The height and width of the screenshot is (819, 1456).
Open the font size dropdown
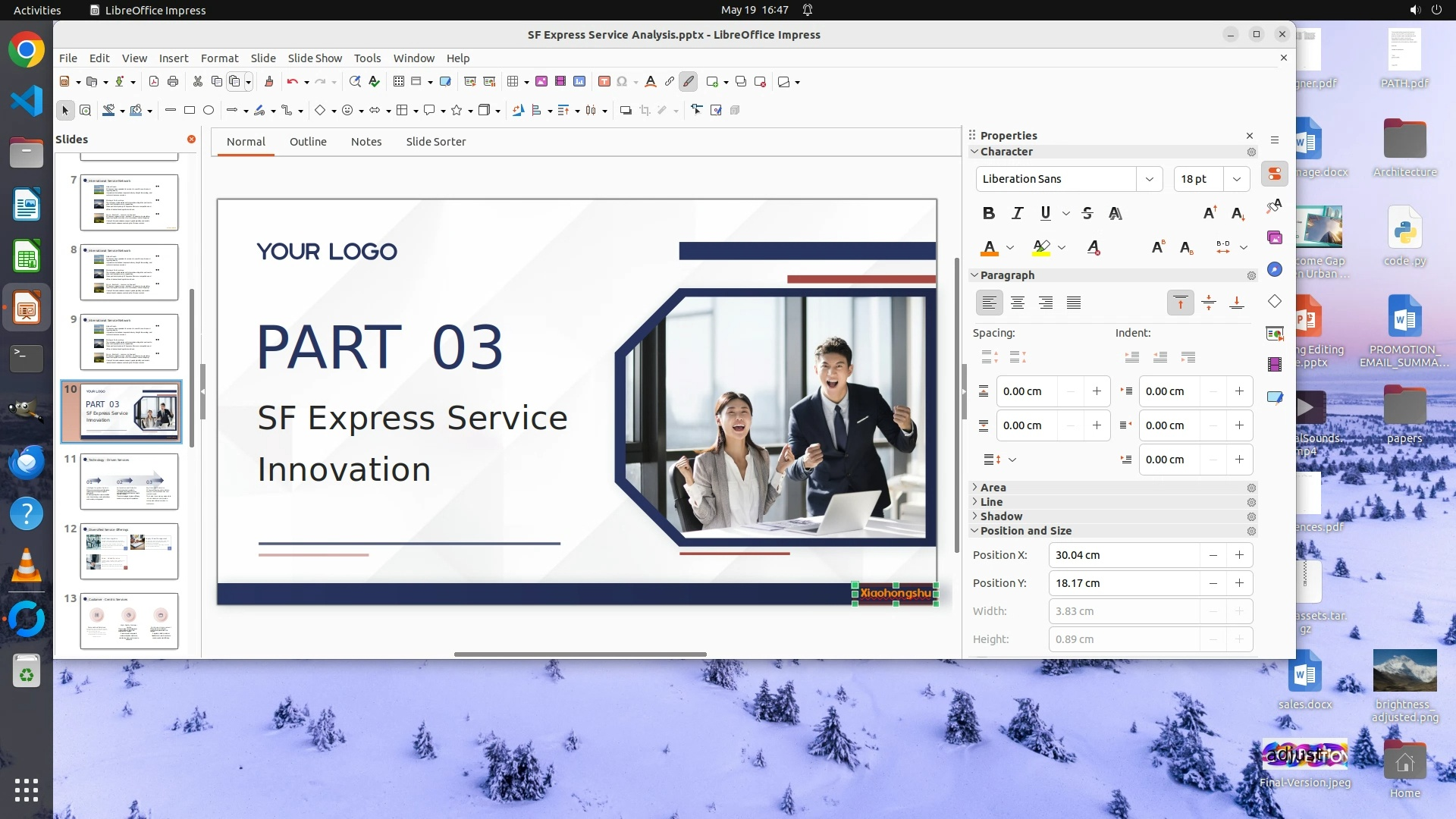click(1237, 179)
